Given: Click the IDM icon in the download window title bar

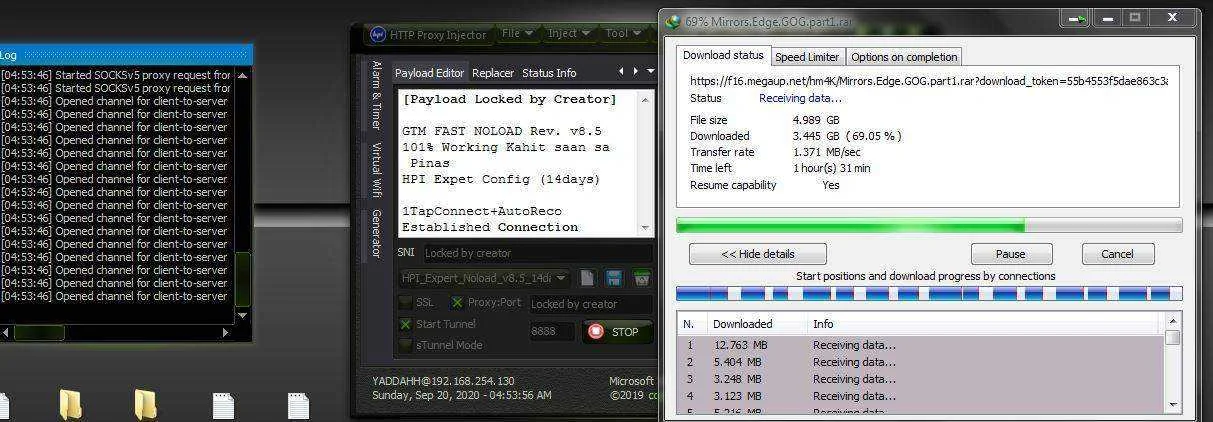Looking at the screenshot, I should click(673, 21).
